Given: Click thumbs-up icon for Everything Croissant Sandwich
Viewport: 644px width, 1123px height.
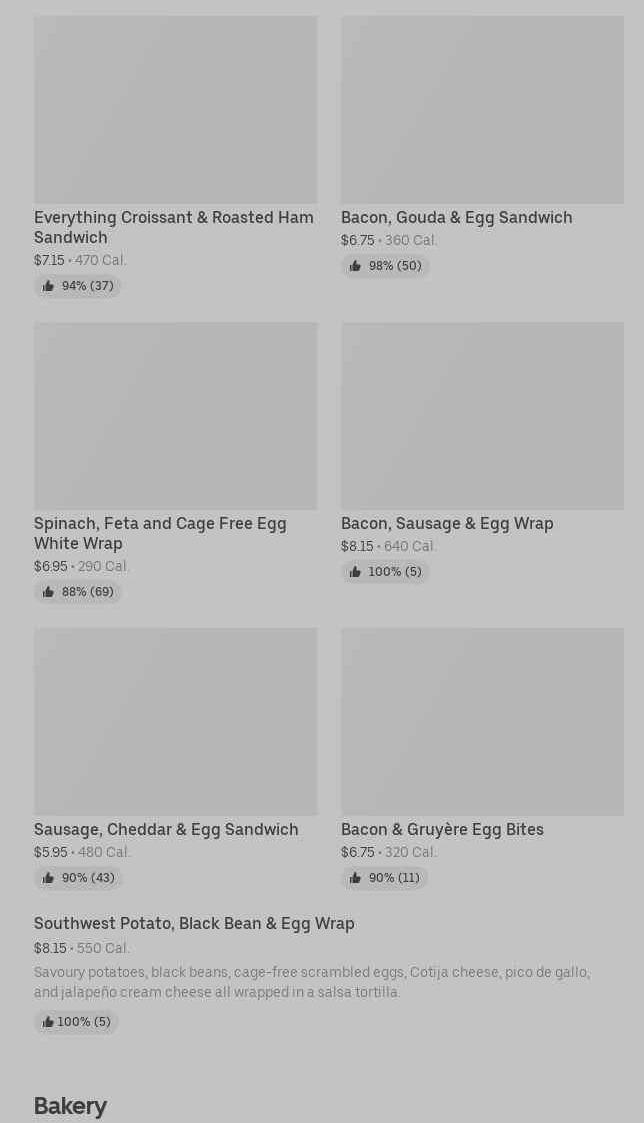Looking at the screenshot, I should [x=48, y=286].
